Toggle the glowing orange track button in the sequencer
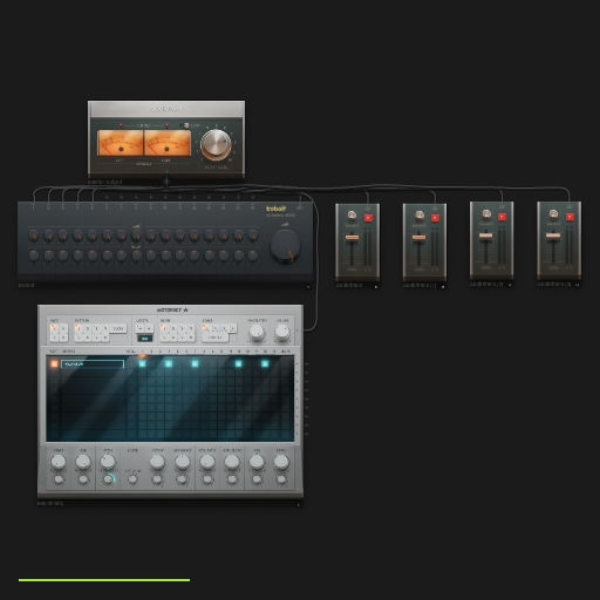 click(x=54, y=364)
